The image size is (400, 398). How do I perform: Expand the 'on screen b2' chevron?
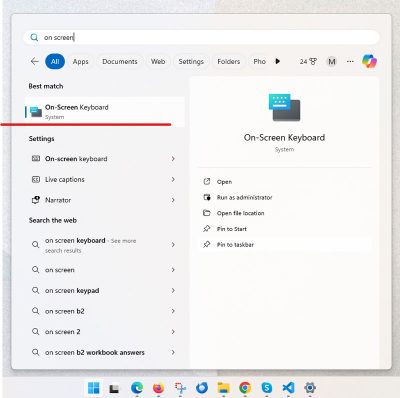tap(173, 311)
